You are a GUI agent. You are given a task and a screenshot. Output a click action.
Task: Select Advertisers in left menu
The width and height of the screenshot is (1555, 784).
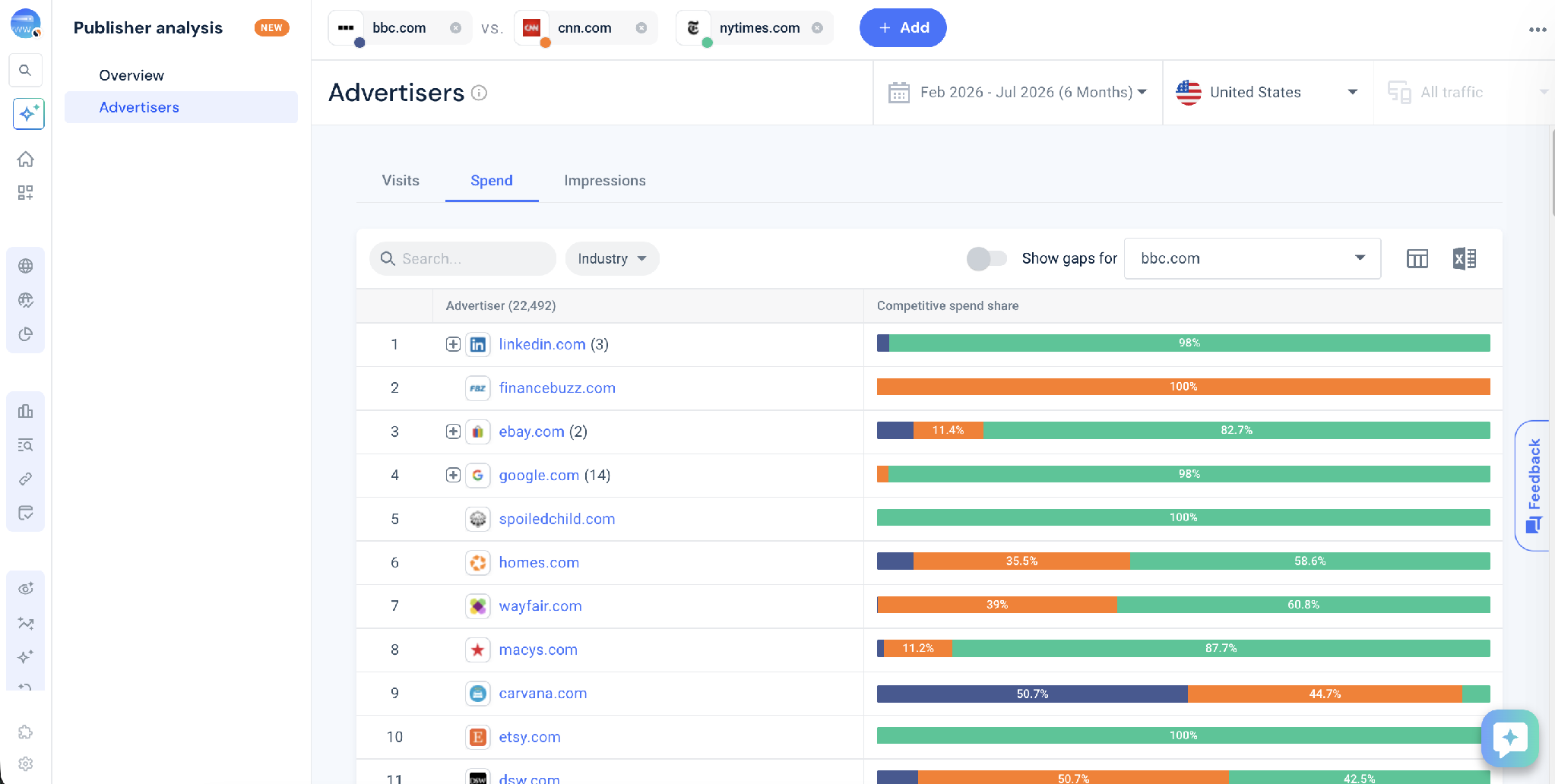coord(181,107)
